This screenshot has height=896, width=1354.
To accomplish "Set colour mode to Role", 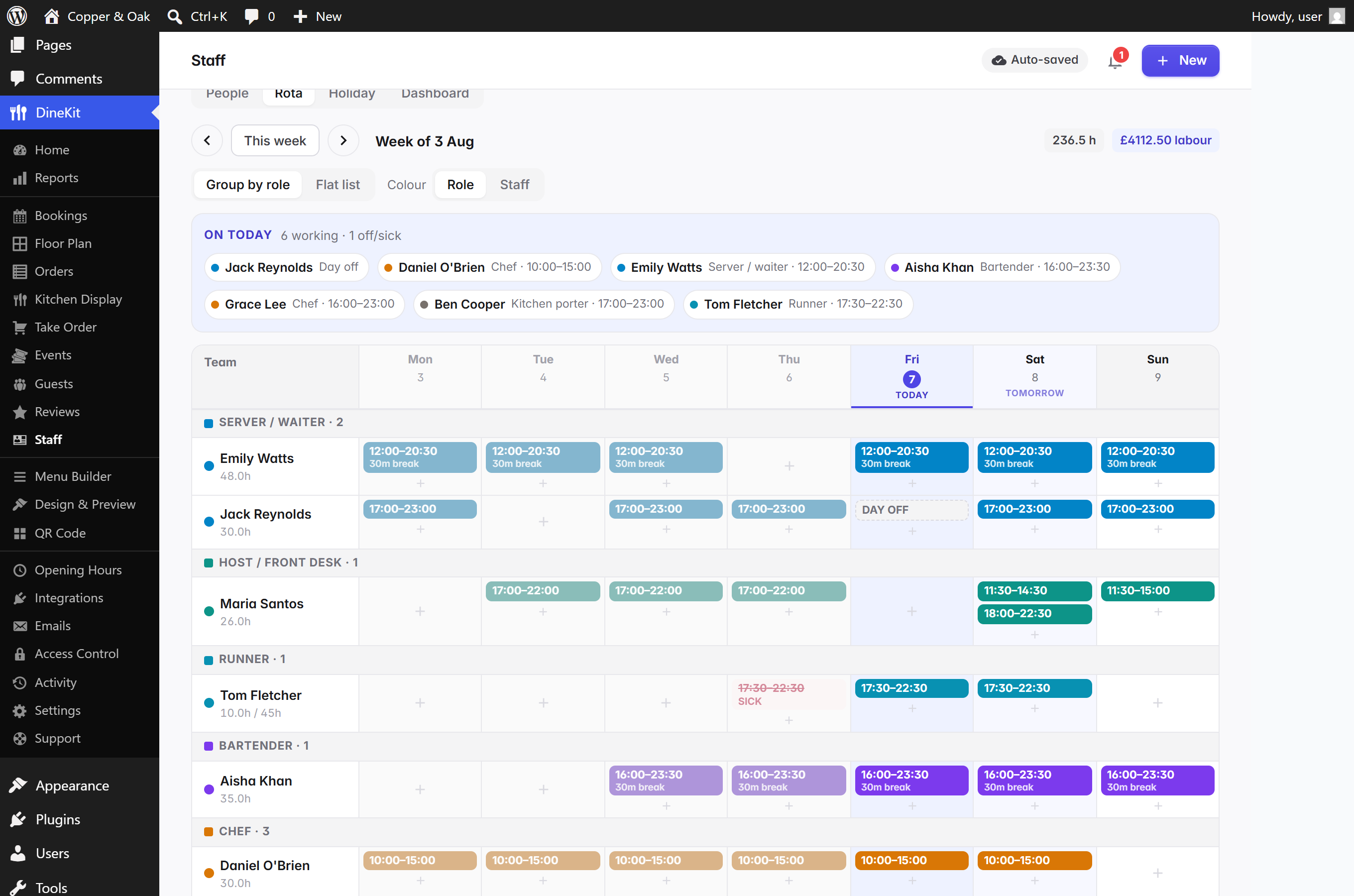I will [x=460, y=185].
